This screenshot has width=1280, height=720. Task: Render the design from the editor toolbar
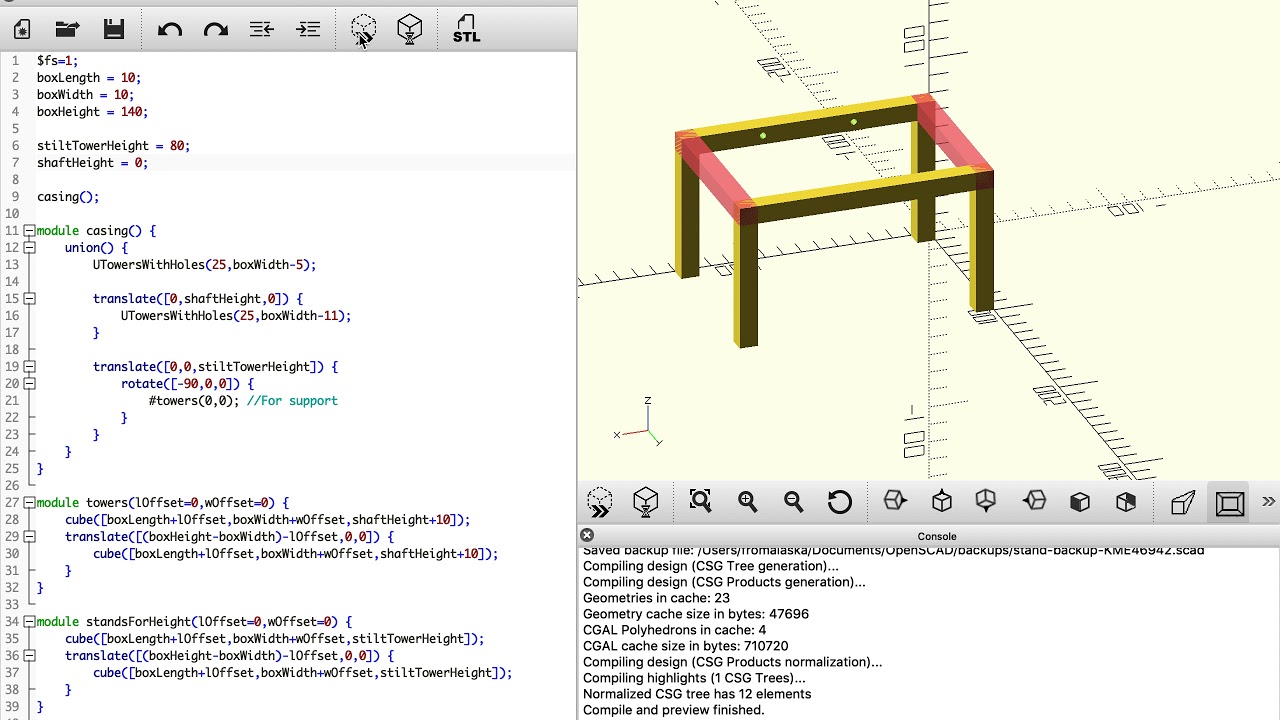tap(410, 29)
